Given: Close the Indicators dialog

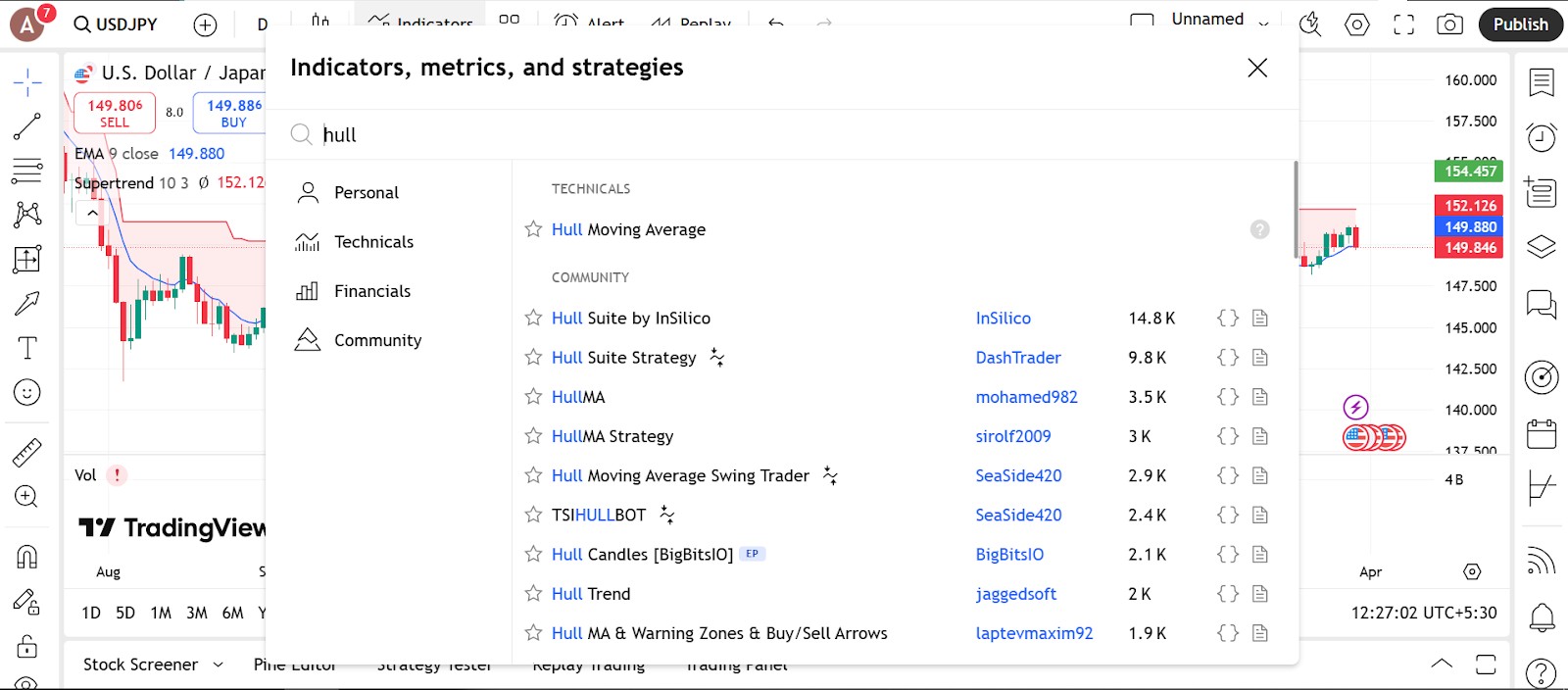Looking at the screenshot, I should click(1257, 68).
